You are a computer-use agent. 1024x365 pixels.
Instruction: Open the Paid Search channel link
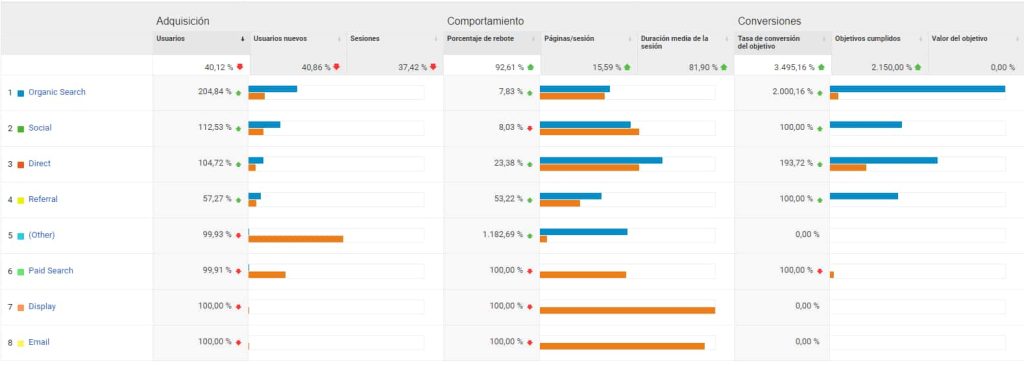tap(51, 271)
